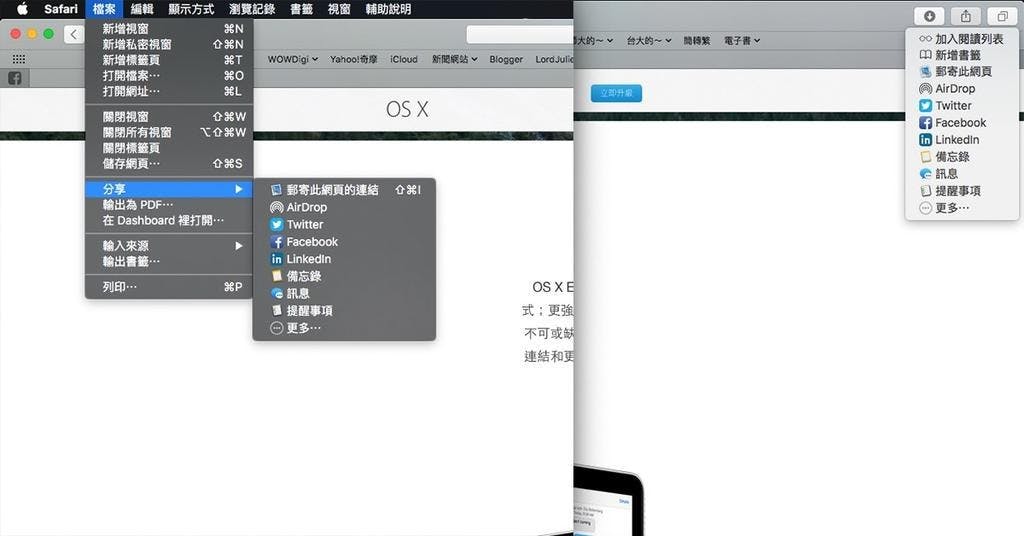This screenshot has height=536, width=1024.
Task: Click 備忘錄 icon in share popup
Action: tap(925, 157)
